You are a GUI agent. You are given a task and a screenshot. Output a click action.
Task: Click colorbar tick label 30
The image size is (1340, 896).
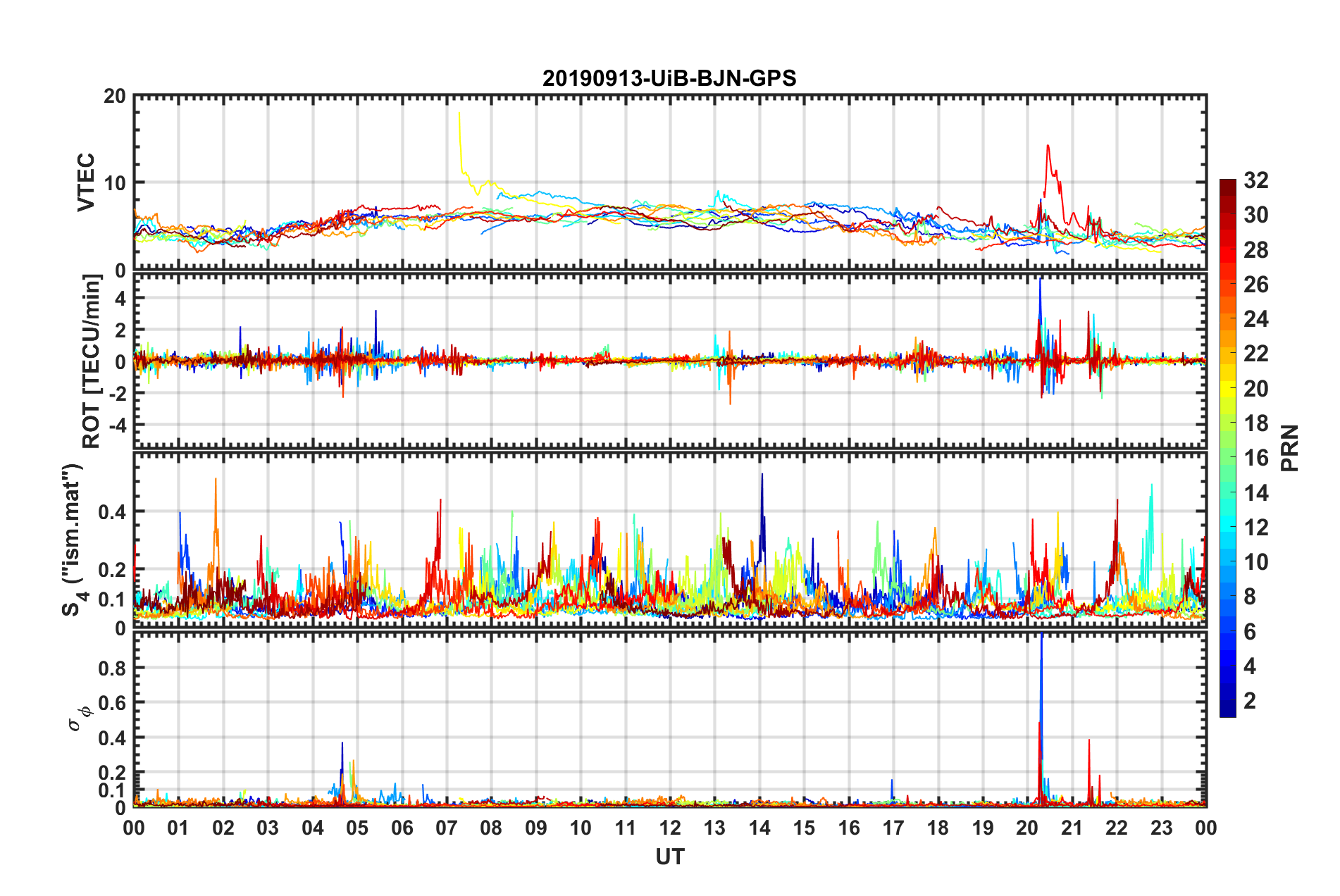coord(1255,215)
